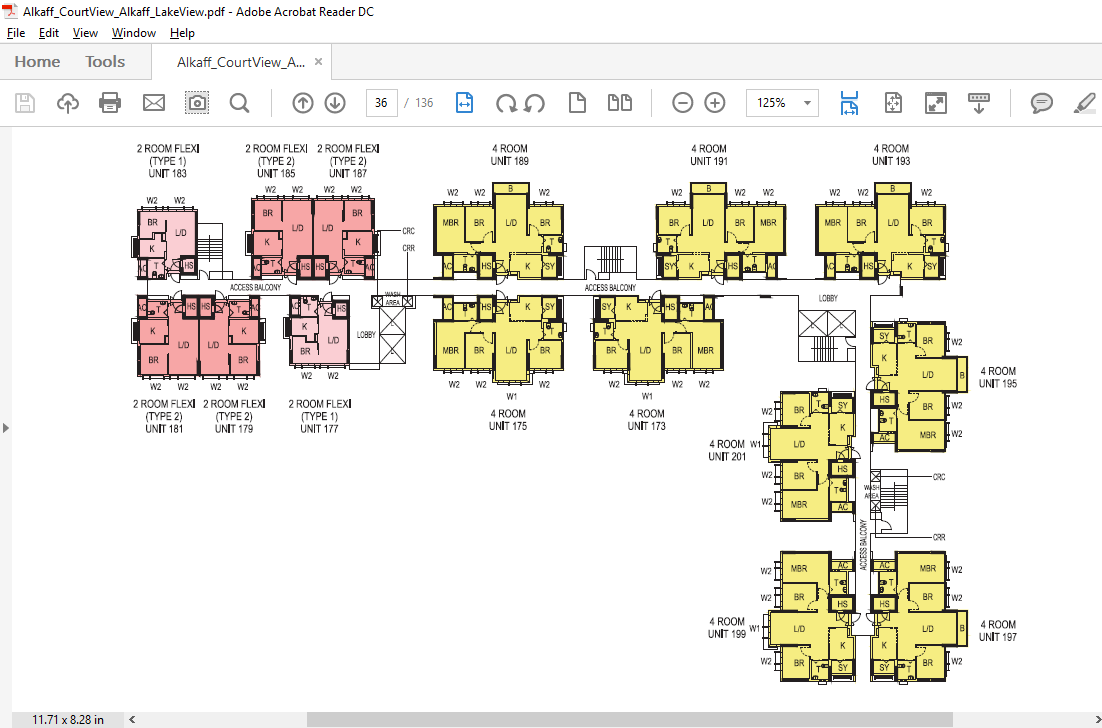The width and height of the screenshot is (1102, 728).
Task: Toggle two-page view mode
Action: click(621, 103)
